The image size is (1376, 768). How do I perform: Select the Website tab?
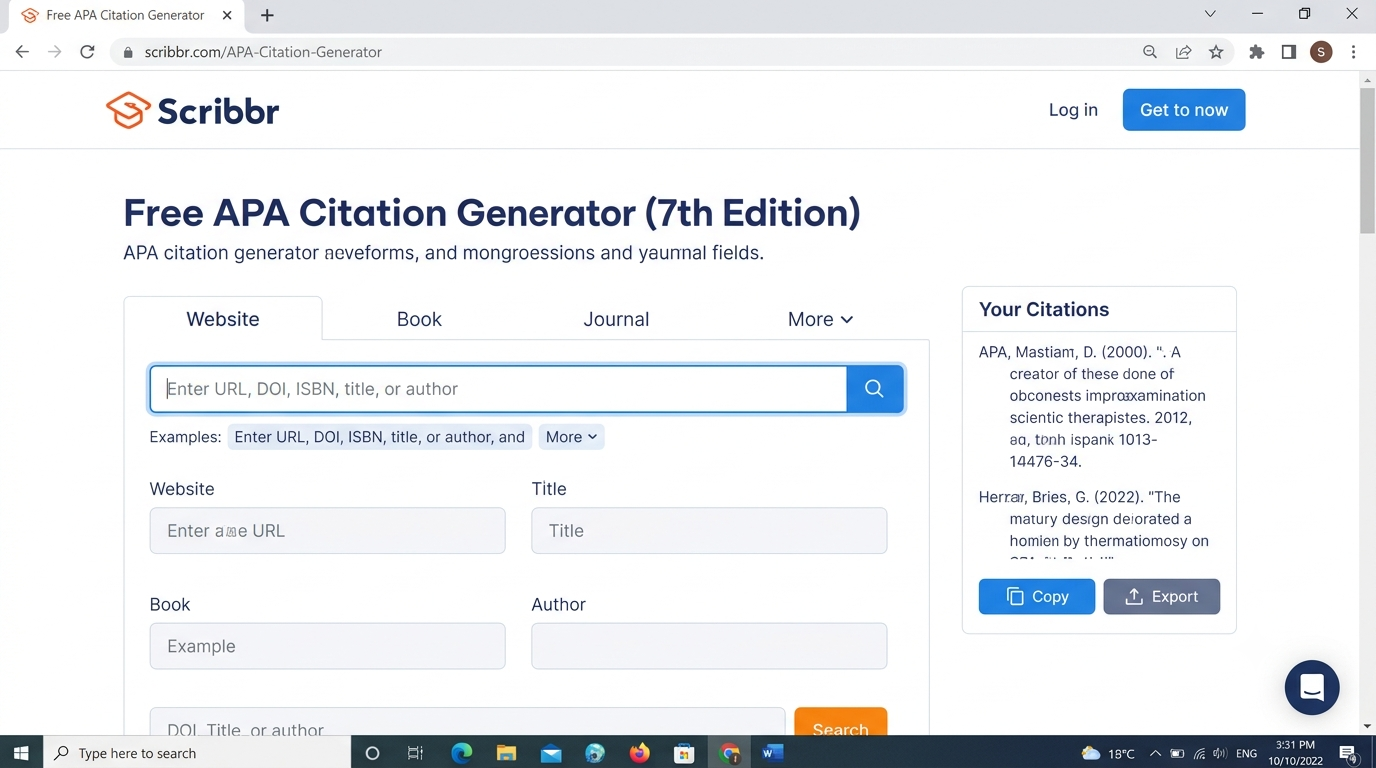coord(223,319)
